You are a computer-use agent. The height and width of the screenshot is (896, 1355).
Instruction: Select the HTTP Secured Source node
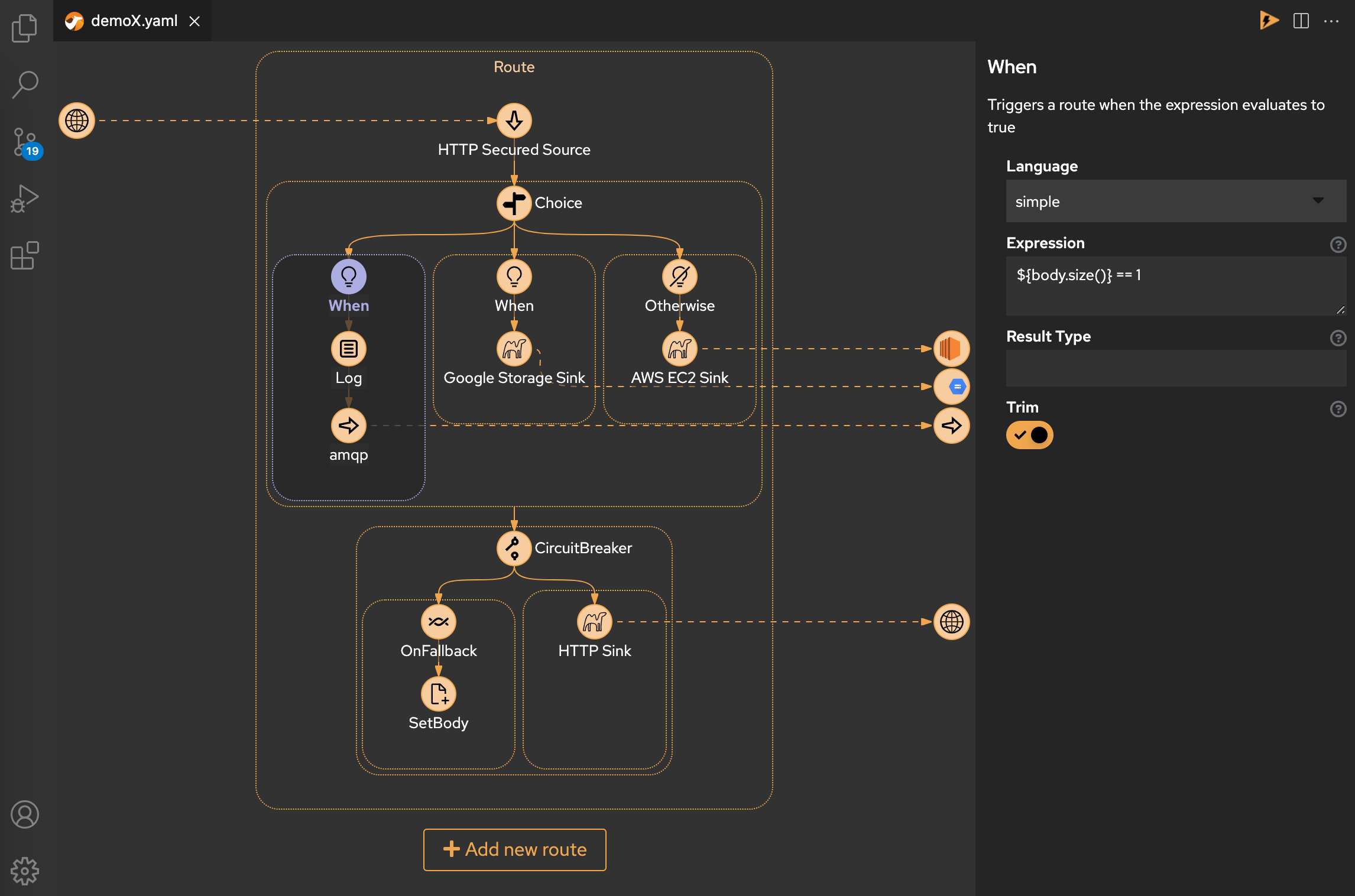514,121
